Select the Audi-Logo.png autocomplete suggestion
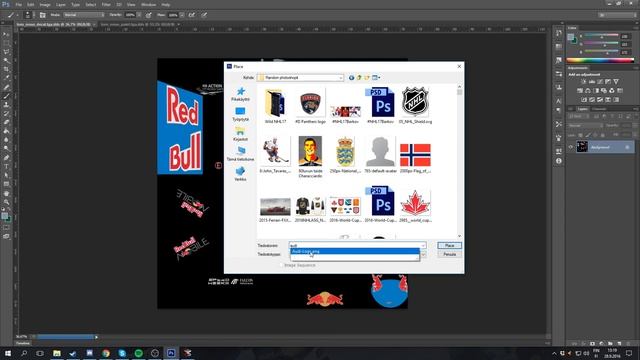This screenshot has height=360, width=640. pyautogui.click(x=354, y=251)
